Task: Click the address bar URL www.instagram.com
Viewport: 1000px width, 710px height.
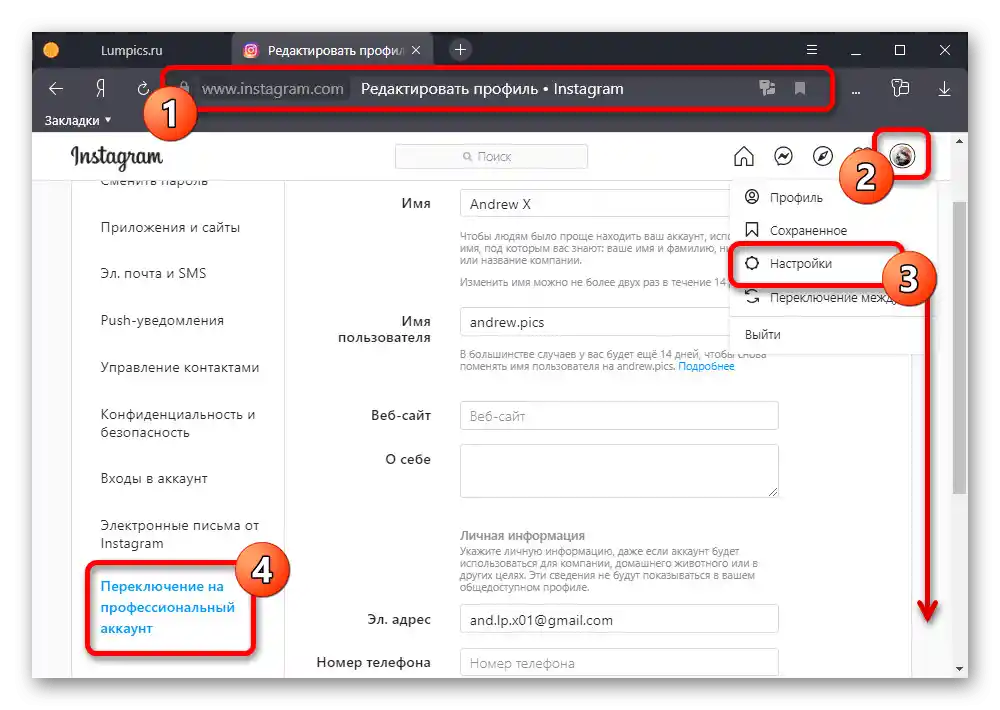Action: point(272,89)
